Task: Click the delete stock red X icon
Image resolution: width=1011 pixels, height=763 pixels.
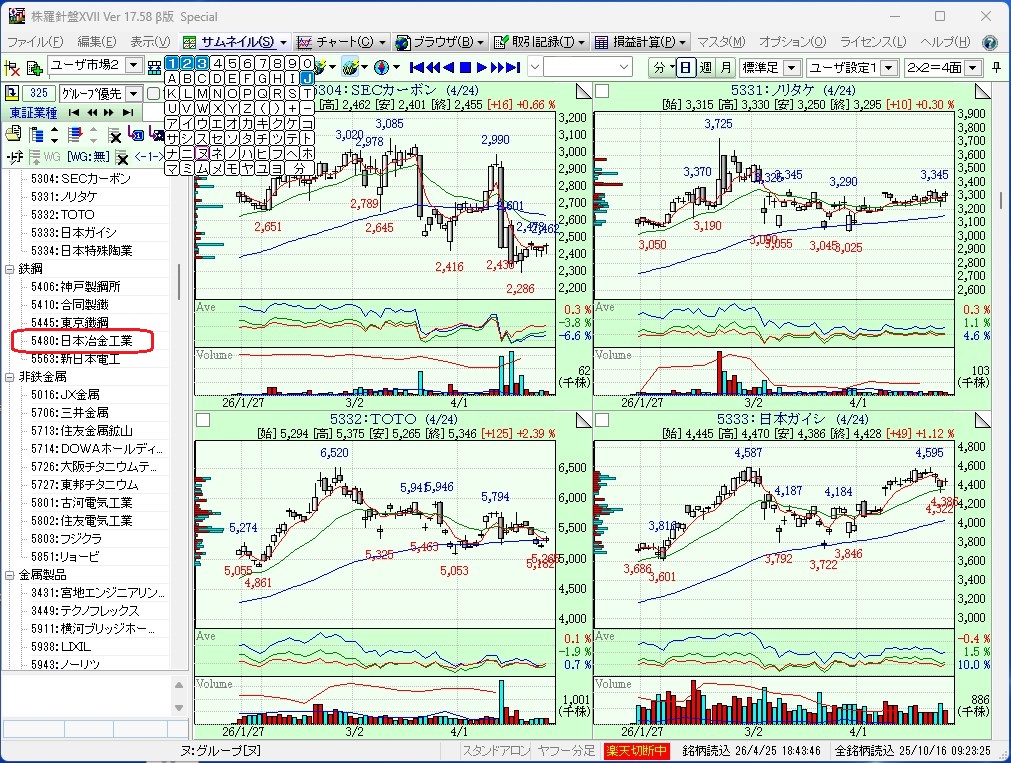Action: 13,67
